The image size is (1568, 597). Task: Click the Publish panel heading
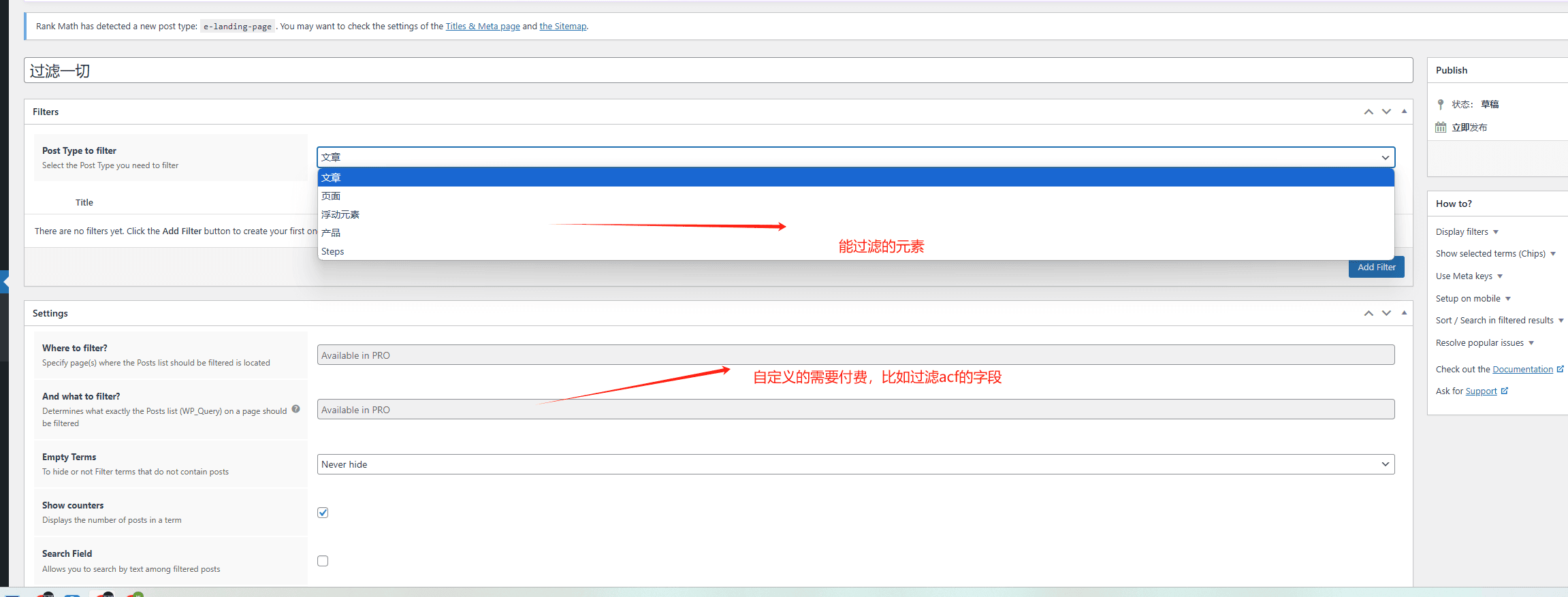tap(1452, 70)
